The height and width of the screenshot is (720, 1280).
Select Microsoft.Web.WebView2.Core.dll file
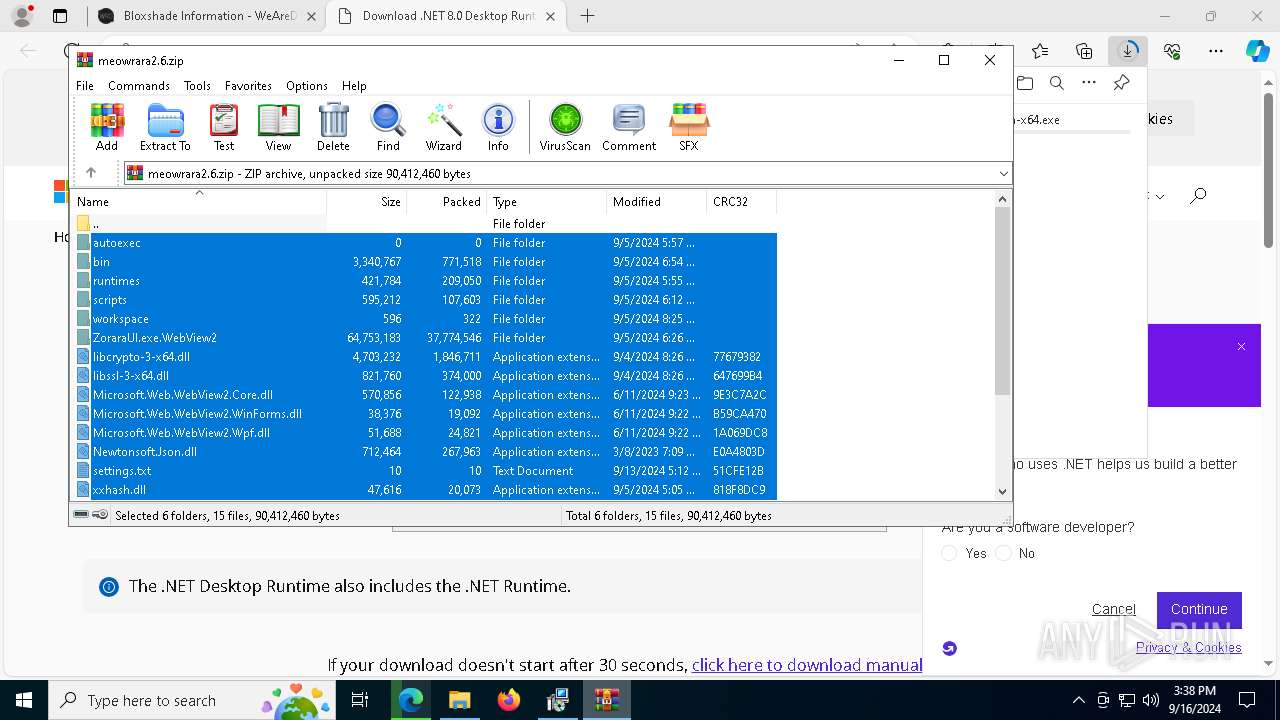(x=424, y=395)
